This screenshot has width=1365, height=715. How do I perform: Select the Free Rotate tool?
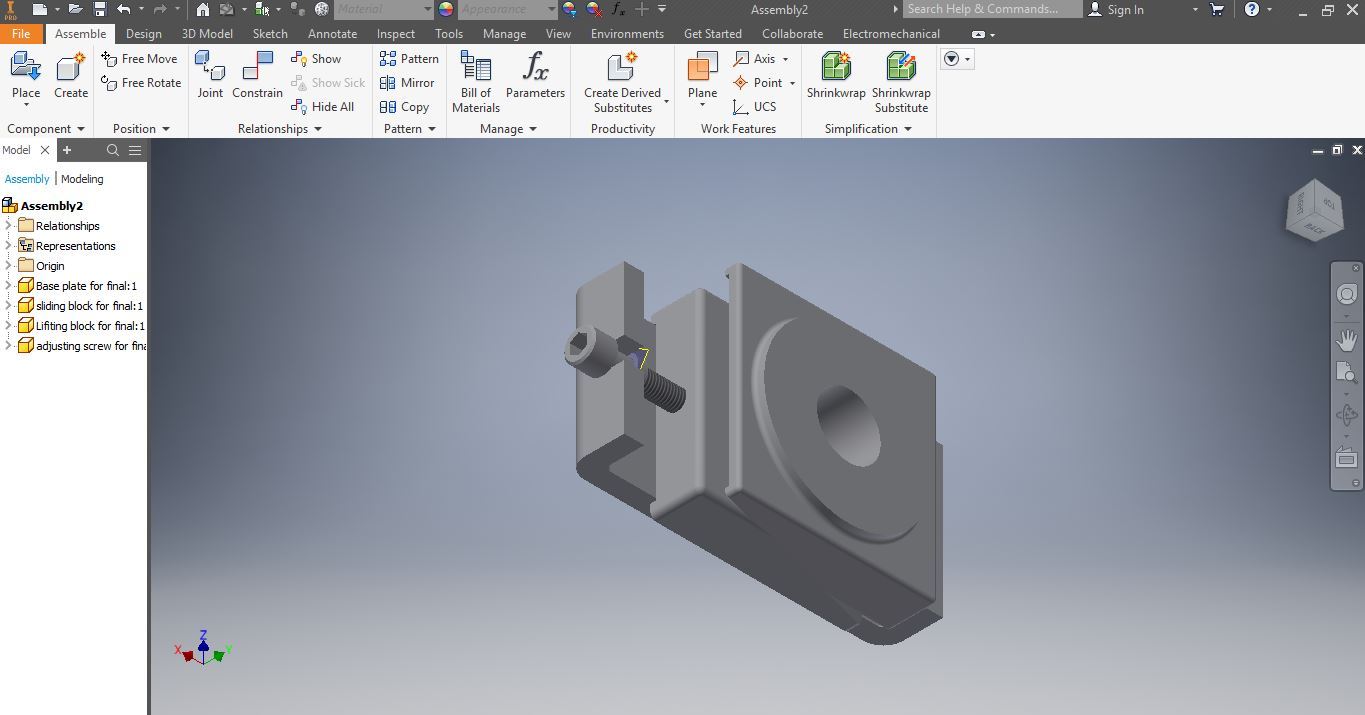click(141, 83)
